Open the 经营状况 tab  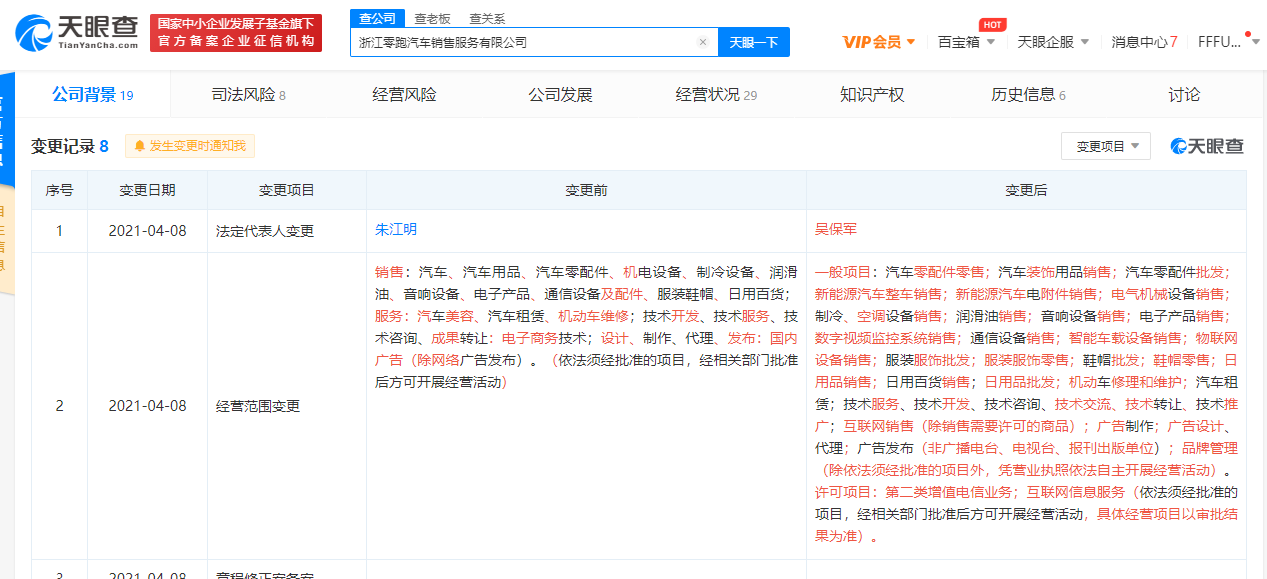tap(716, 95)
